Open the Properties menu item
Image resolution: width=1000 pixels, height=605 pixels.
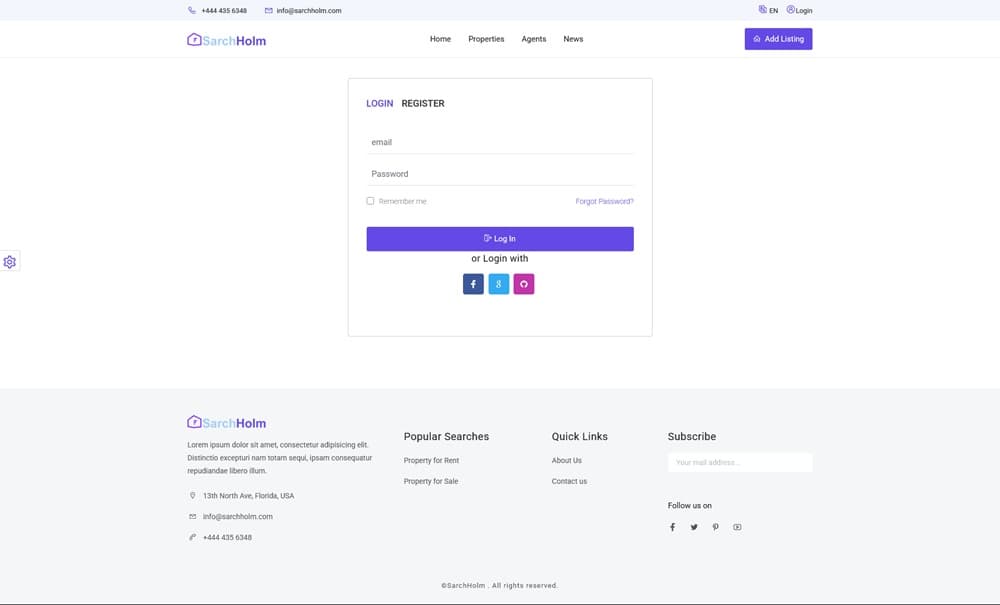[x=486, y=39]
